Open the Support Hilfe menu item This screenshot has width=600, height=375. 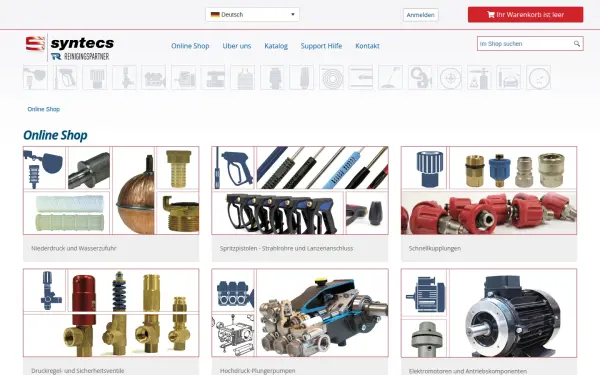[x=321, y=46]
